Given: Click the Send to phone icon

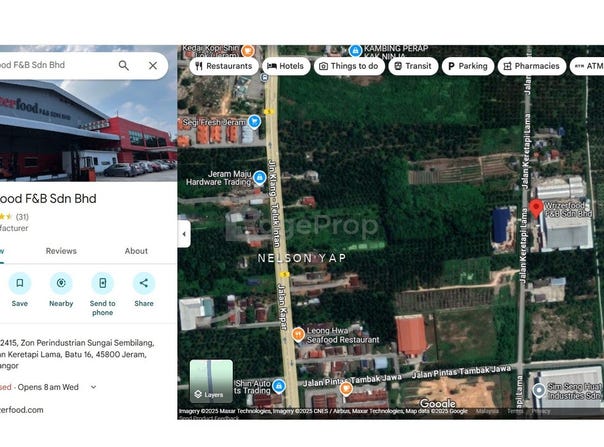Looking at the screenshot, I should pyautogui.click(x=102, y=283).
